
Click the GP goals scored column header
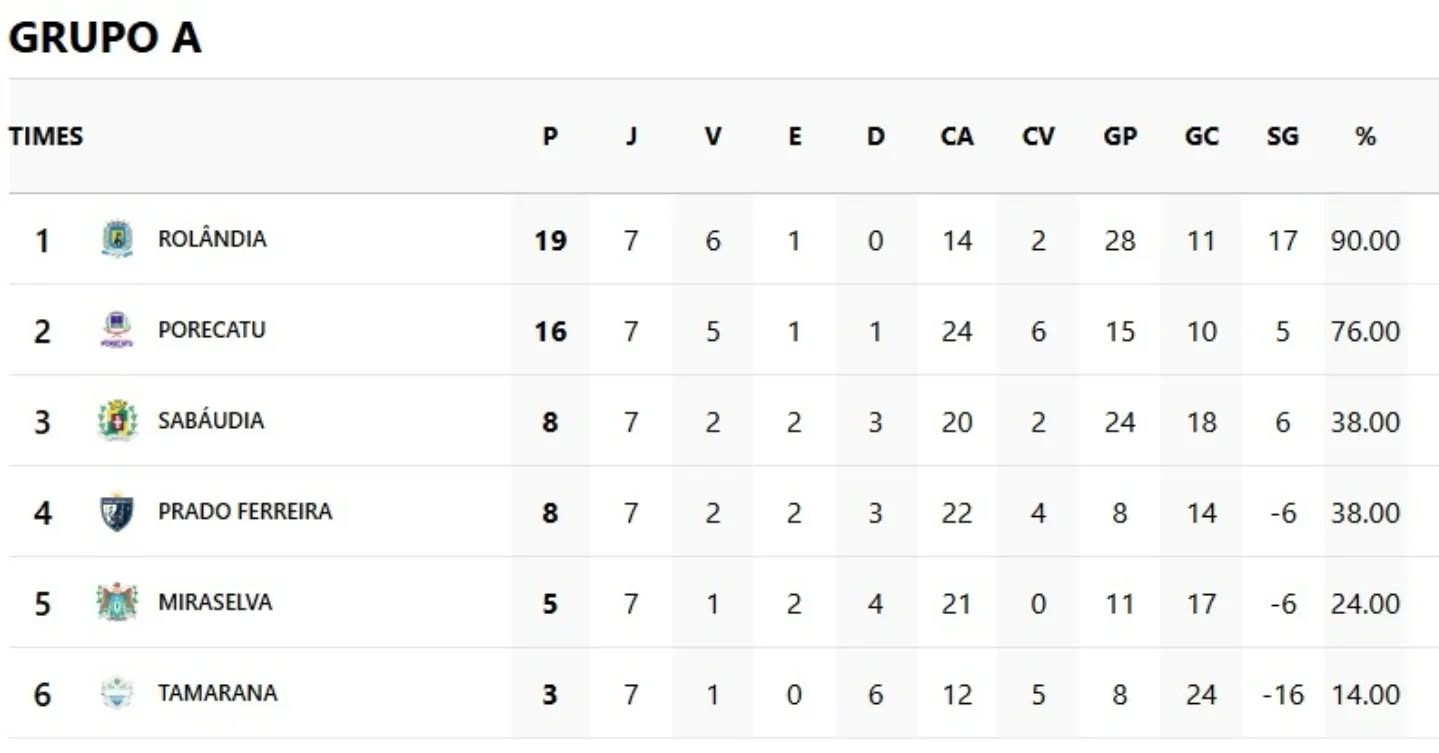click(1120, 137)
